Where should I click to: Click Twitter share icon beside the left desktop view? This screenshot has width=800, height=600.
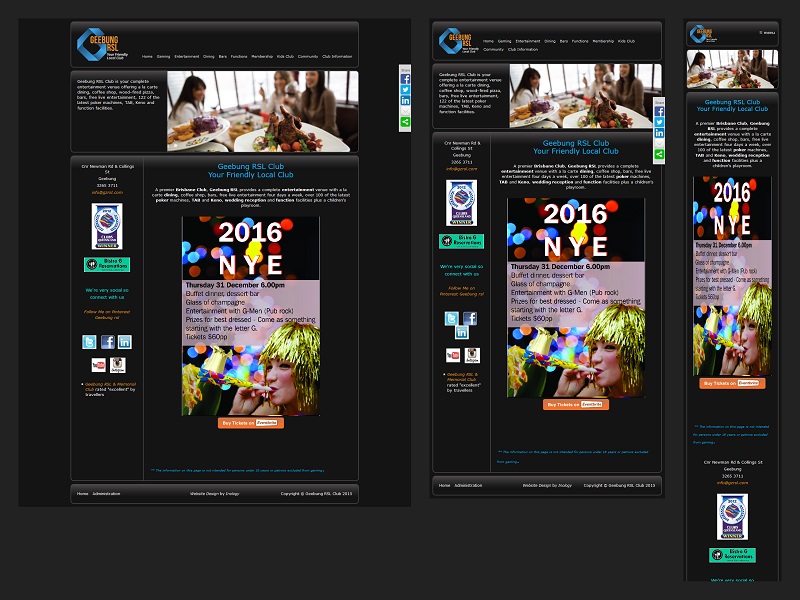click(405, 89)
